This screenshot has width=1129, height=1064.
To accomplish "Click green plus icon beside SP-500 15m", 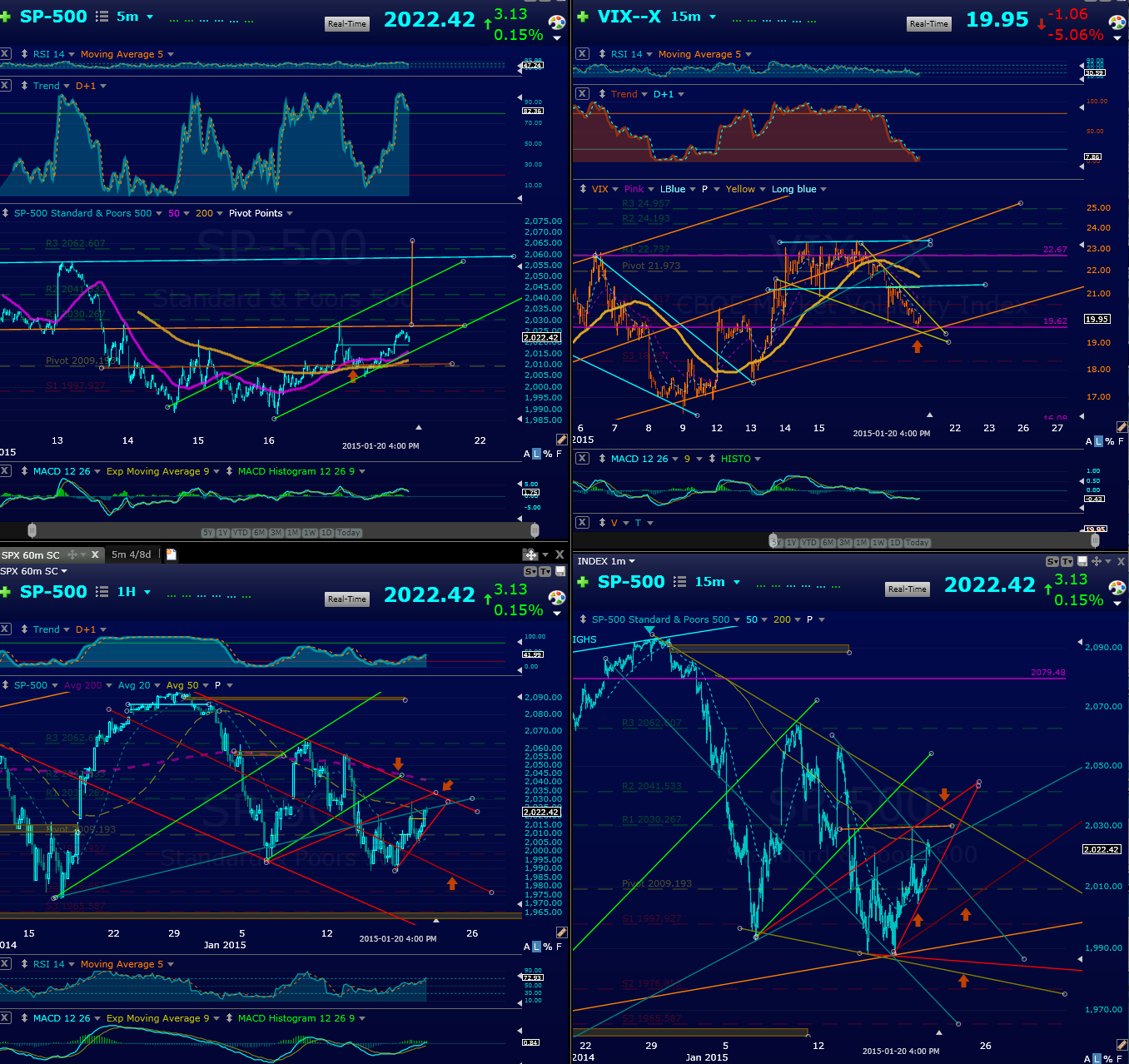I will coord(583,582).
